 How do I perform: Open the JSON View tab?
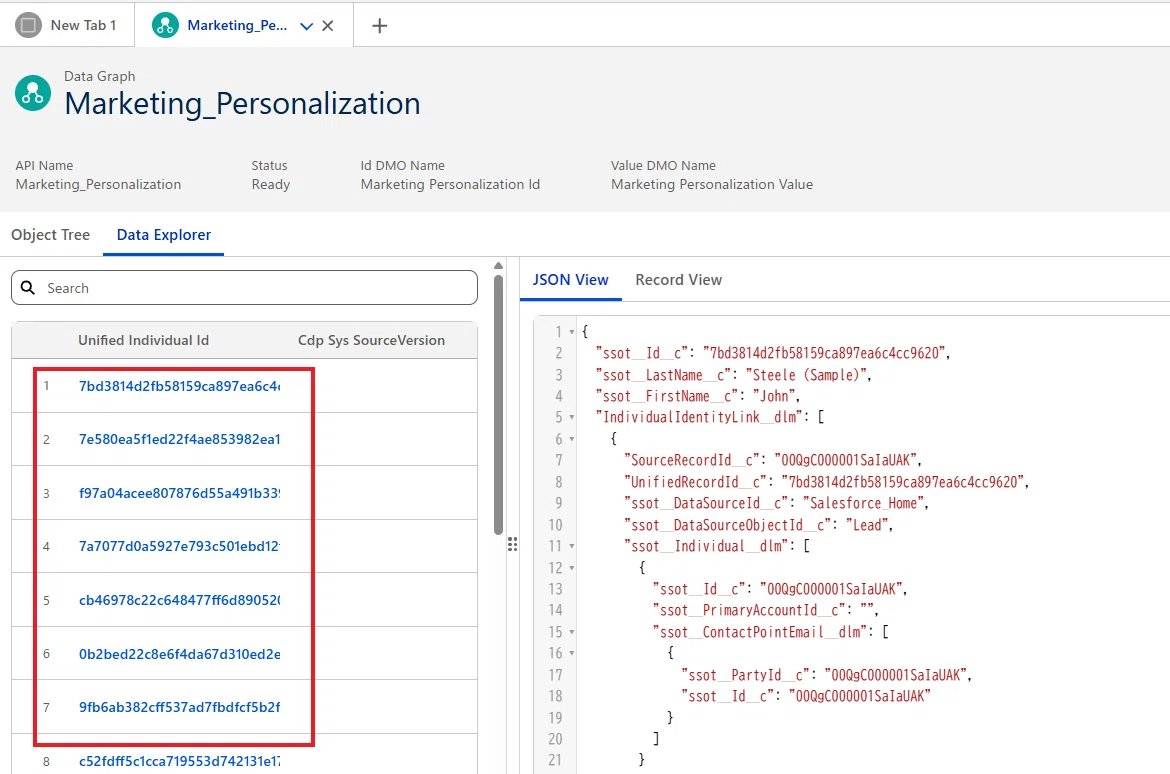570,280
